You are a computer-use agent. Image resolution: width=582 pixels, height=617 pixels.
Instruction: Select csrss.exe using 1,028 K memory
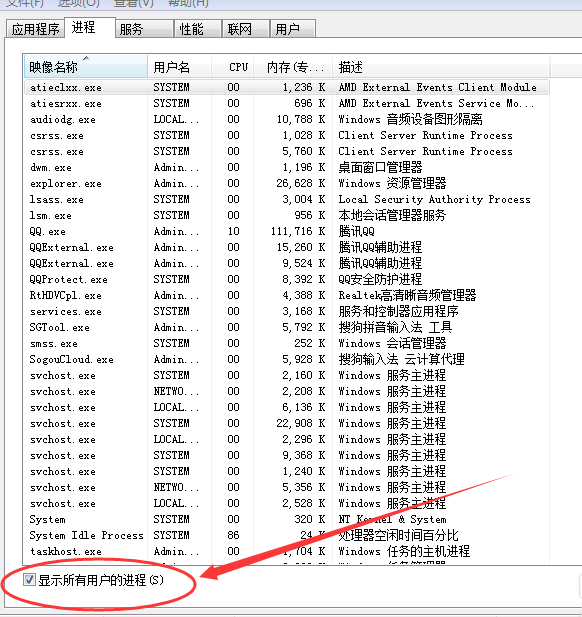[287, 135]
